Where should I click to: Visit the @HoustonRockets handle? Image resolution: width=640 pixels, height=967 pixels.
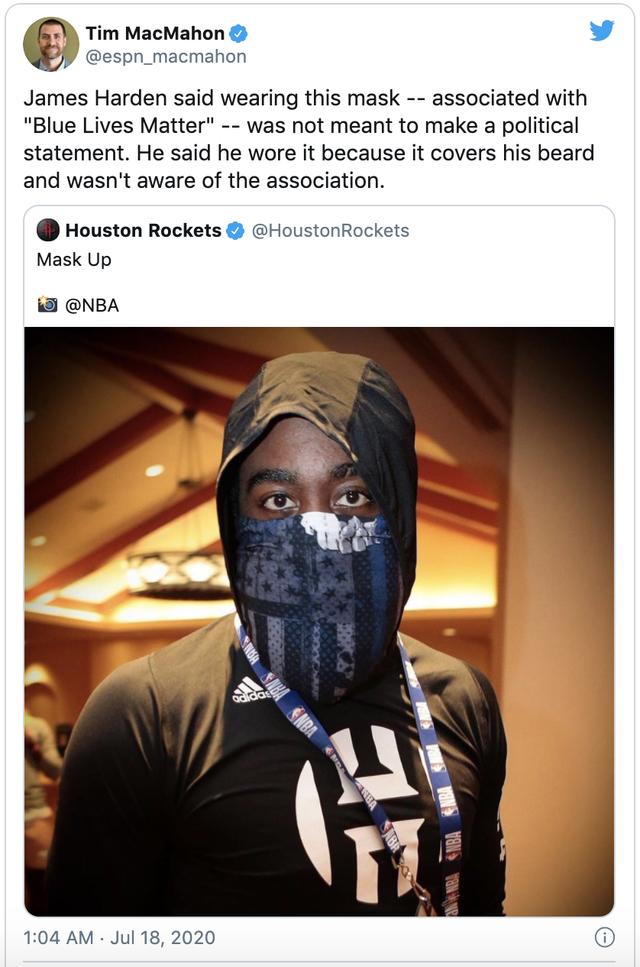330,231
